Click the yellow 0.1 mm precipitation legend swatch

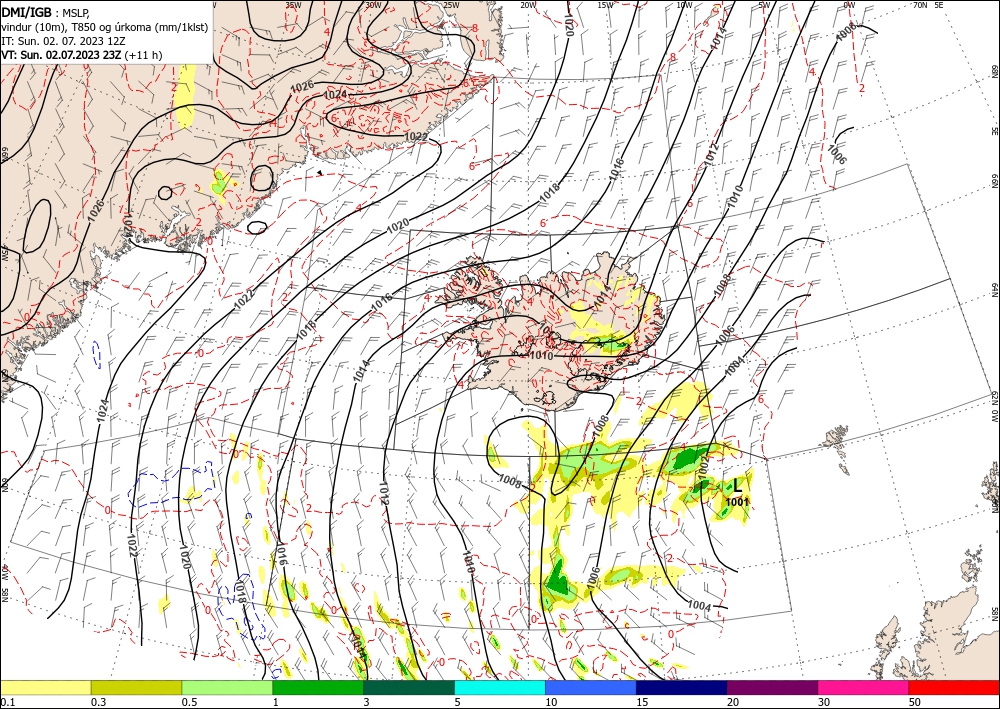45,687
